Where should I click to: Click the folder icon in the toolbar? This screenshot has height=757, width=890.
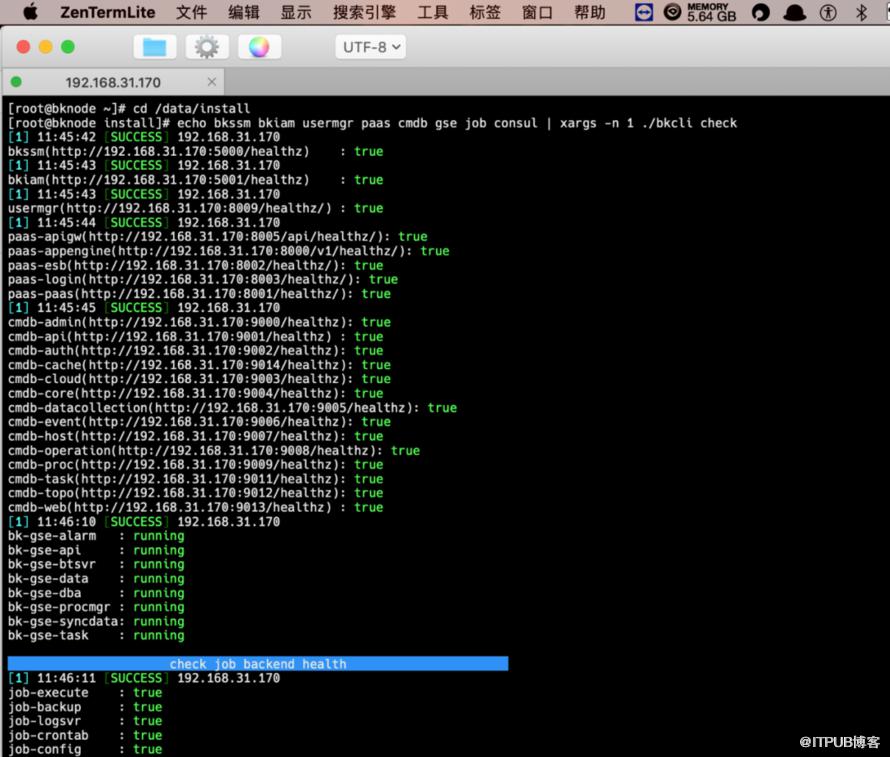(x=154, y=47)
